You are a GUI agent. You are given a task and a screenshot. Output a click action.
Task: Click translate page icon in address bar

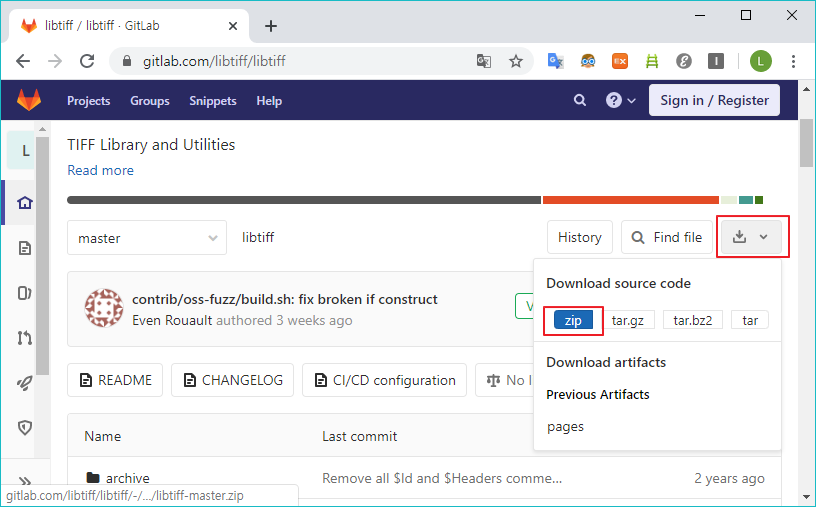(483, 61)
